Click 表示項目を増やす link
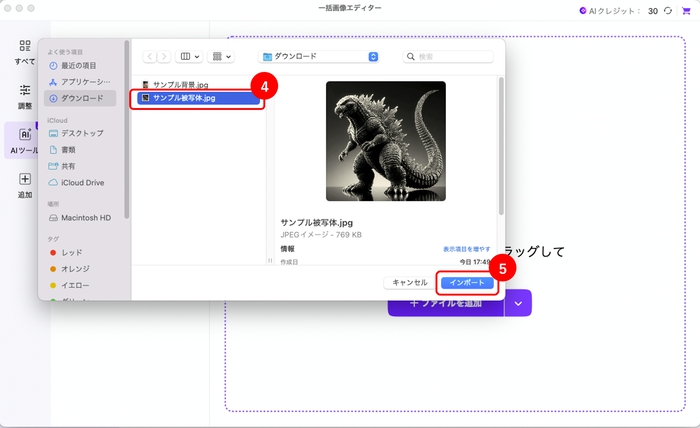 (467, 249)
